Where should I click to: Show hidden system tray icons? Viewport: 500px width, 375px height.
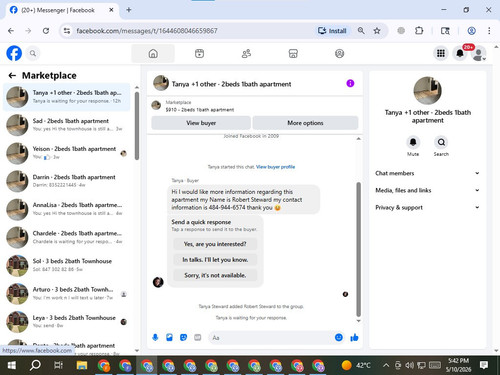tap(386, 365)
